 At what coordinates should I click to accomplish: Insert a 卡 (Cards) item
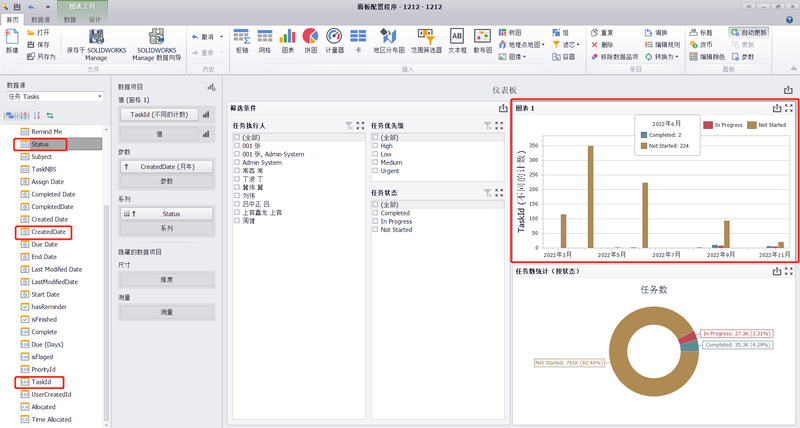[x=358, y=41]
